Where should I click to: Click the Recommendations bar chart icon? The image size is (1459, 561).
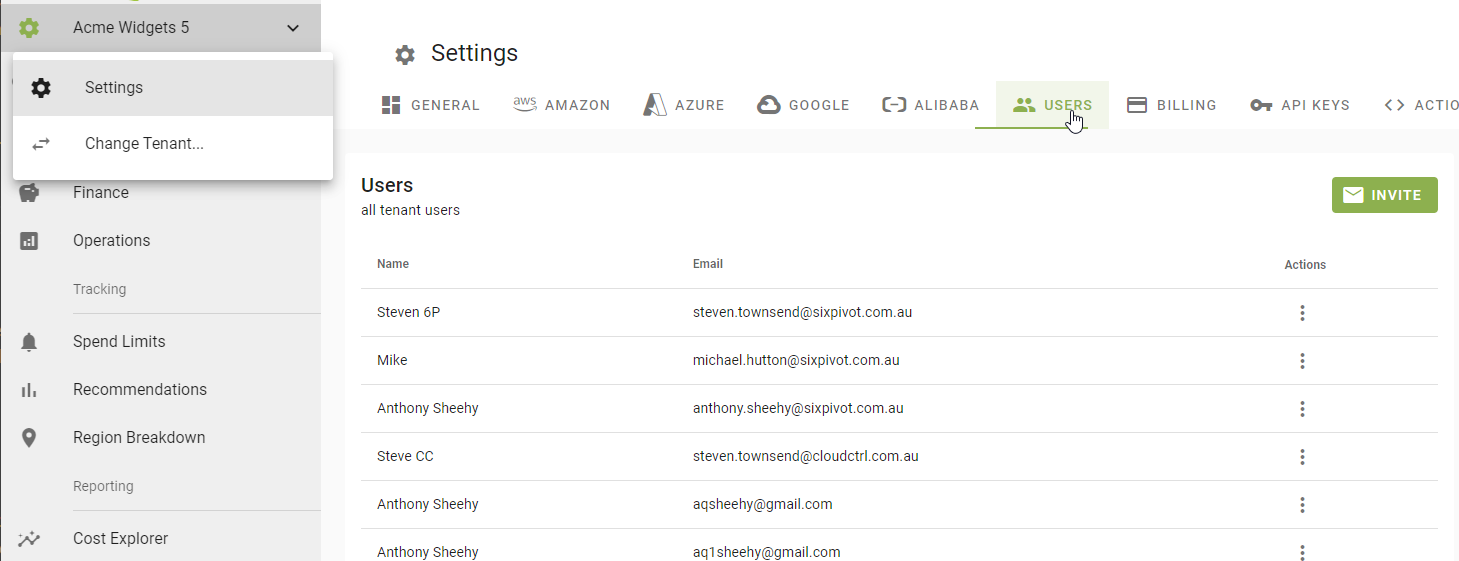point(29,390)
